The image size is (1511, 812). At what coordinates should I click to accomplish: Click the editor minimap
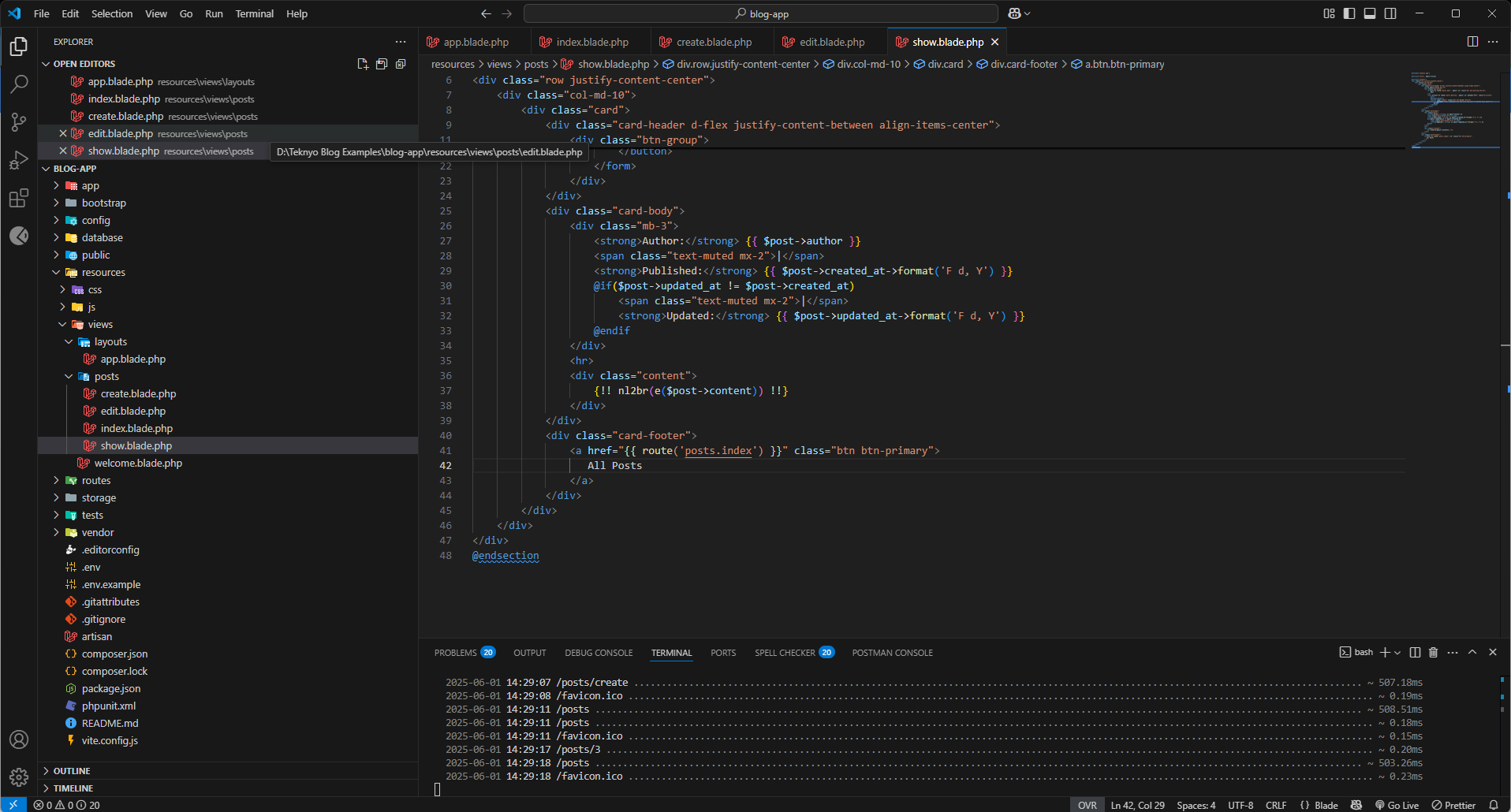coord(1453,110)
